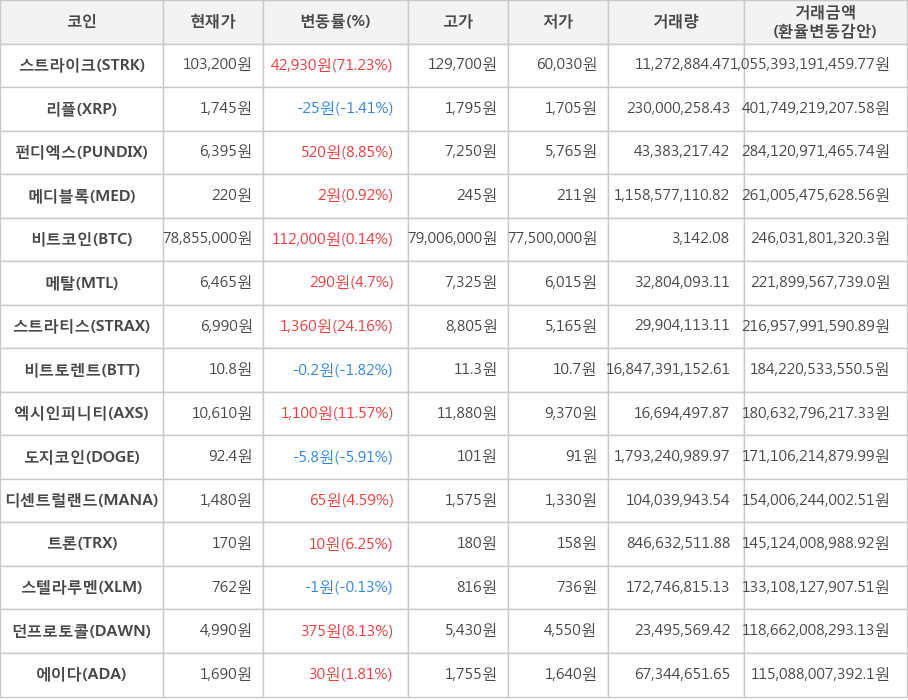Click the 코인 column header
908x700 pixels.
[82, 21]
